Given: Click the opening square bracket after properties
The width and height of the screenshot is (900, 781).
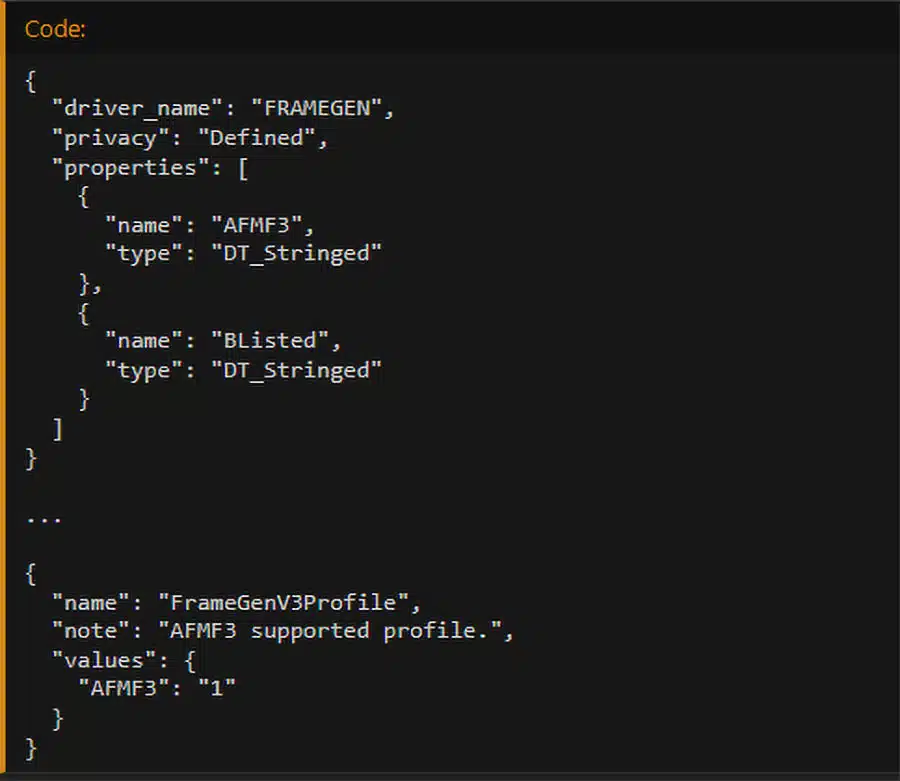Looking at the screenshot, I should pos(243,167).
